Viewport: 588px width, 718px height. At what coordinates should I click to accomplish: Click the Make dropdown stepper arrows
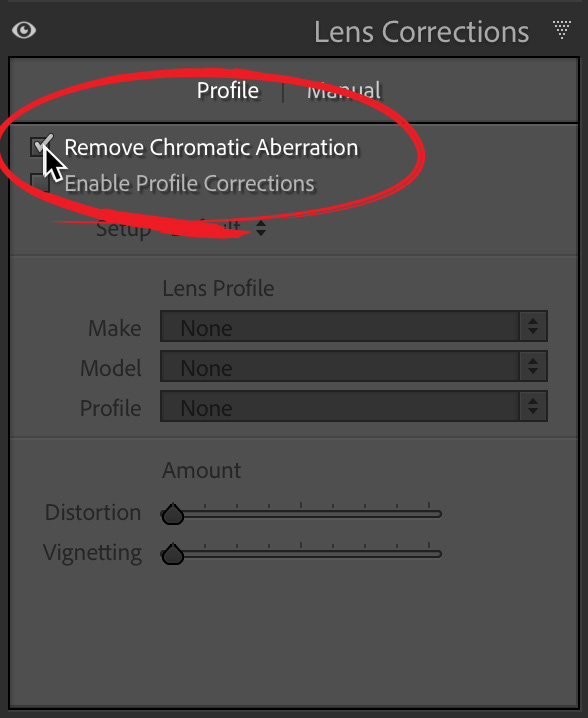pyautogui.click(x=533, y=326)
